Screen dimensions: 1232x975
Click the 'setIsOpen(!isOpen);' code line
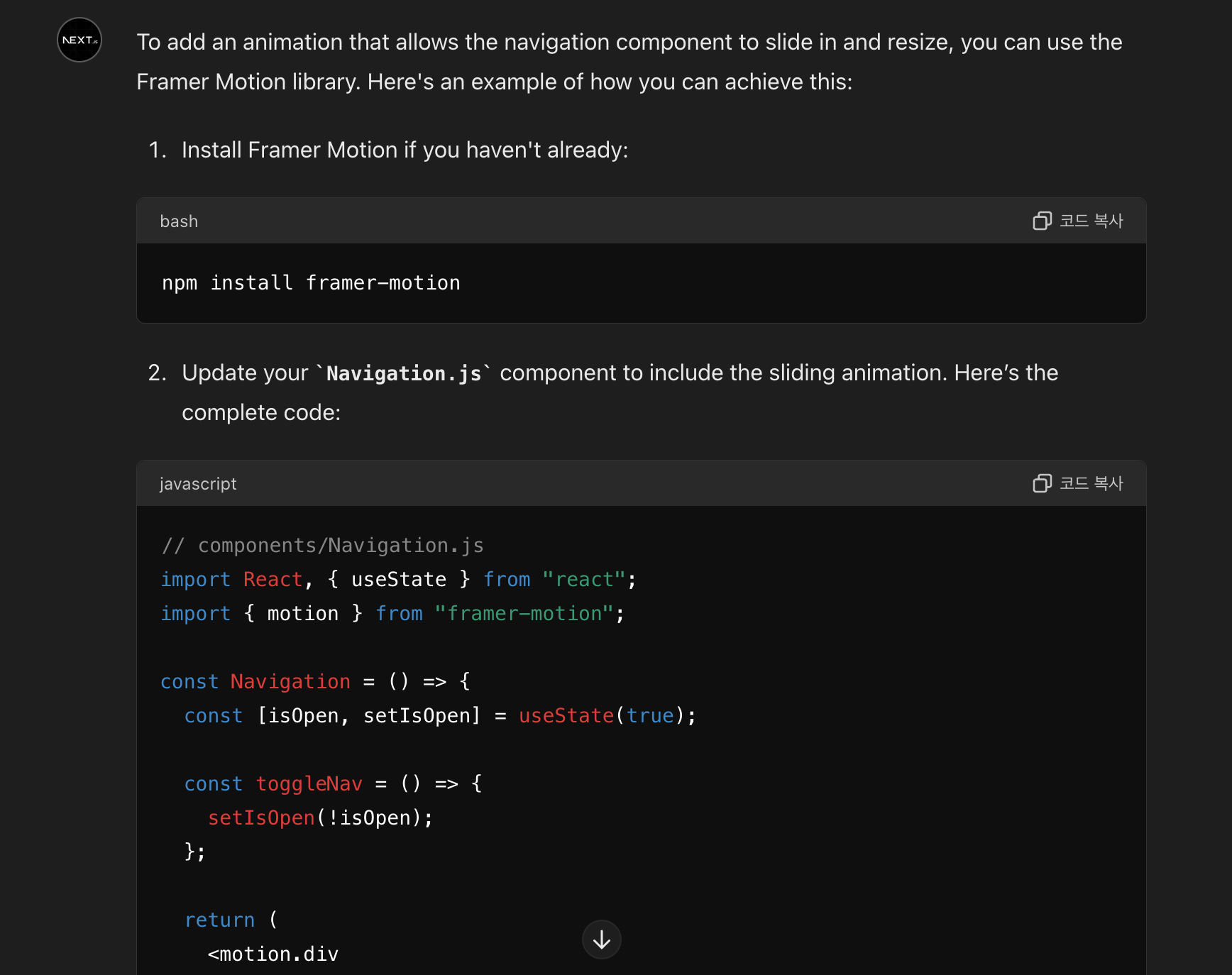point(321,817)
